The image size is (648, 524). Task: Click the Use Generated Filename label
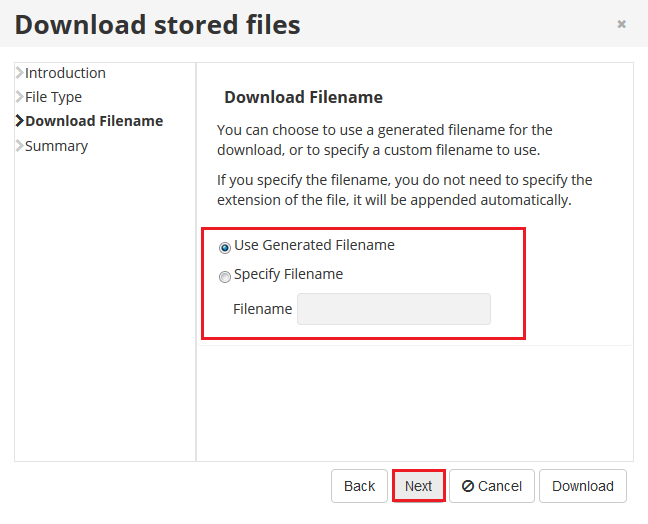314,245
